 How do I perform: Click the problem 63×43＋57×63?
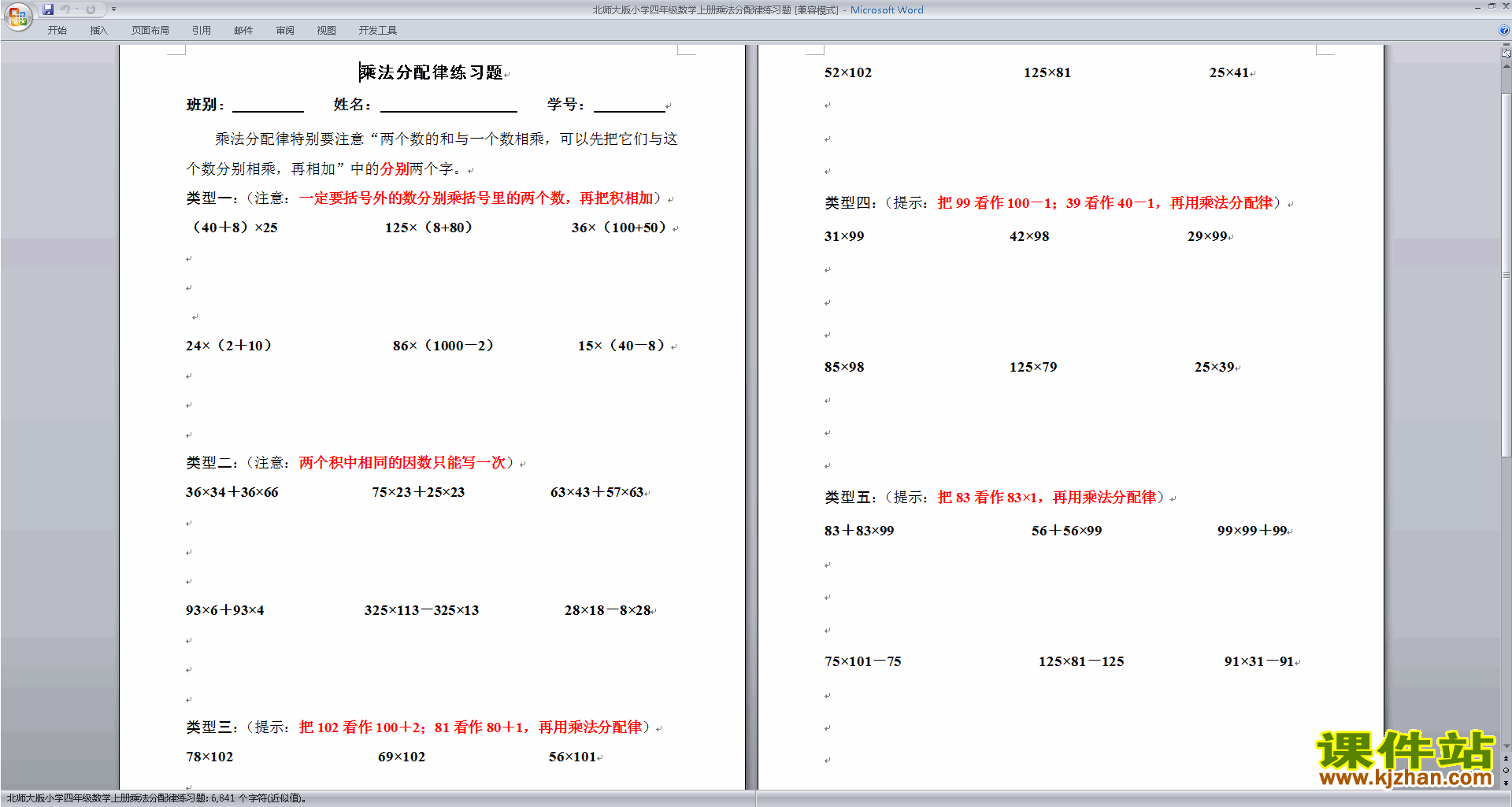tap(597, 492)
